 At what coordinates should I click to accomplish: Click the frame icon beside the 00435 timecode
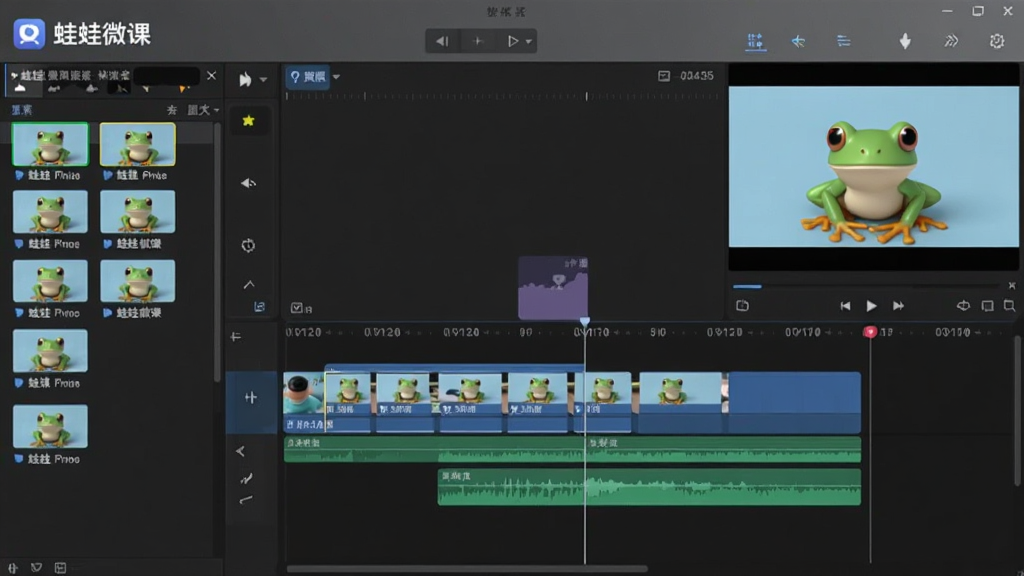pos(664,76)
